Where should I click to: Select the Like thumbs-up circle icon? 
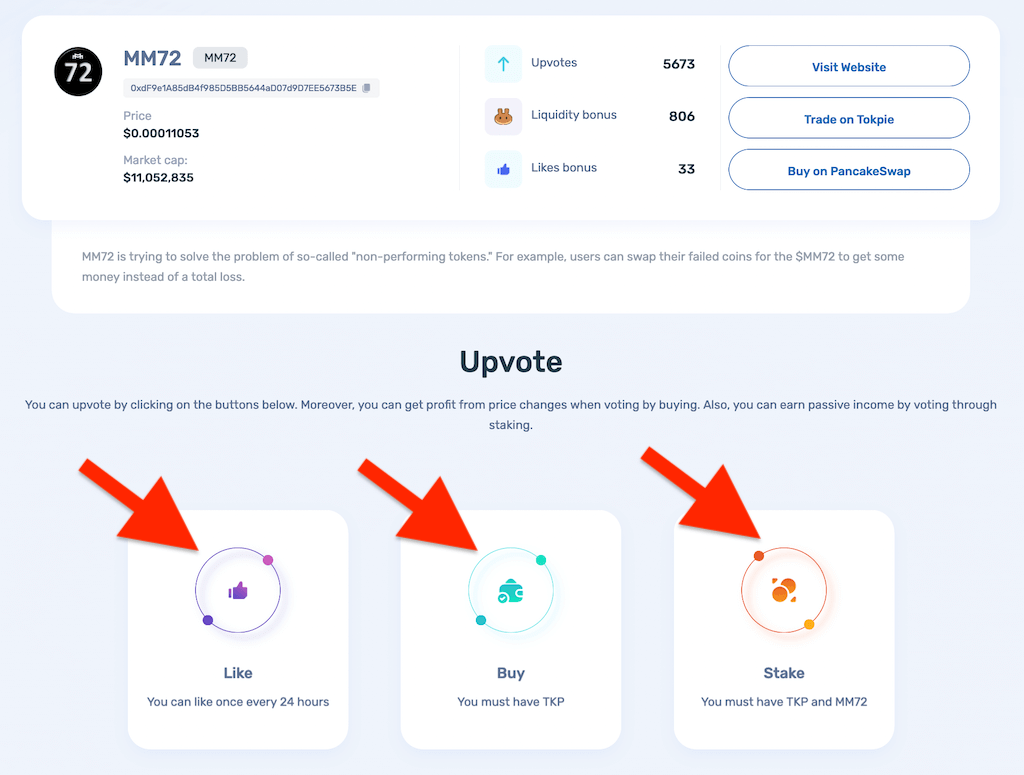(238, 590)
